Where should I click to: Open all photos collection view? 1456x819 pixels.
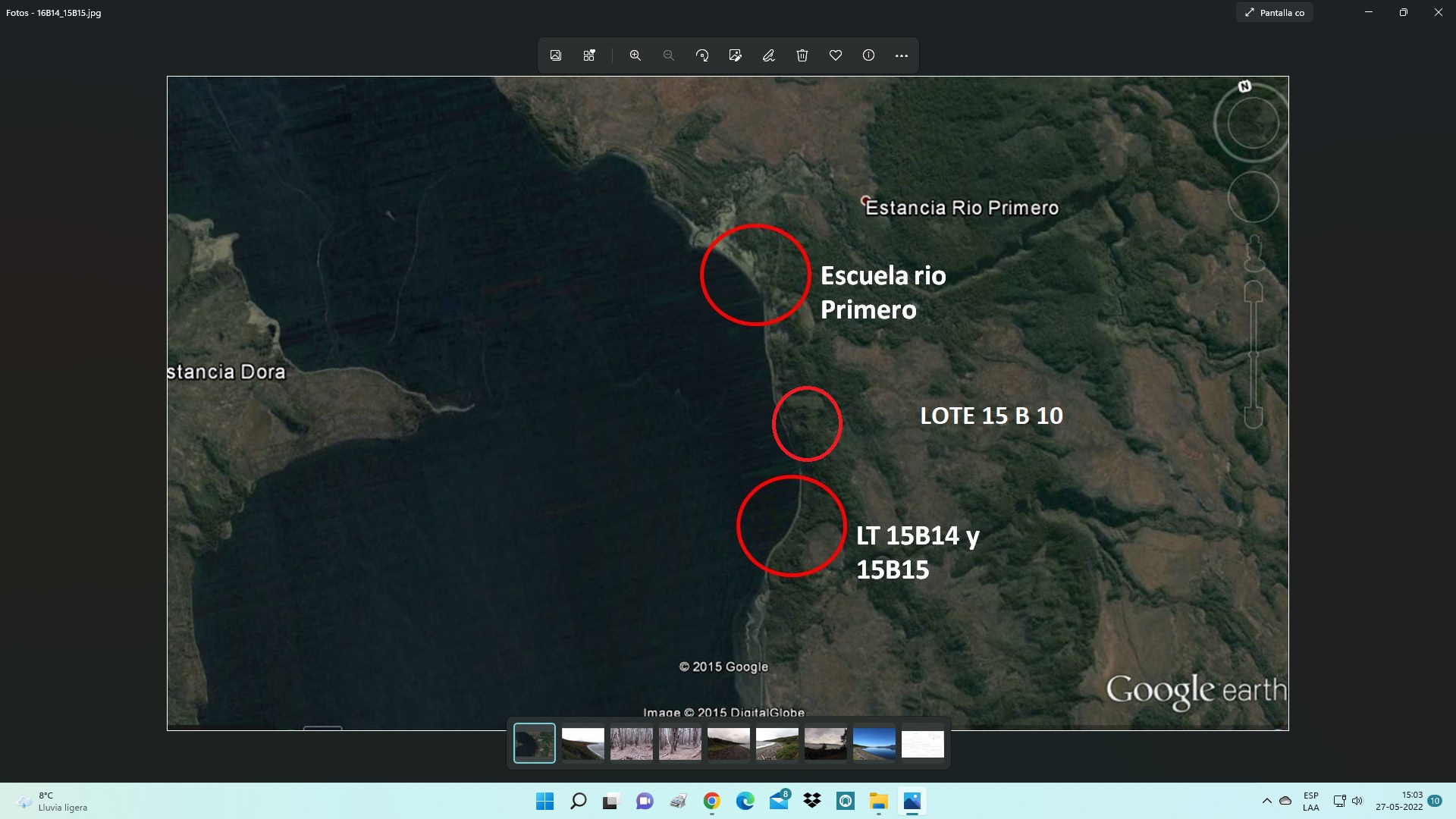pyautogui.click(x=556, y=55)
